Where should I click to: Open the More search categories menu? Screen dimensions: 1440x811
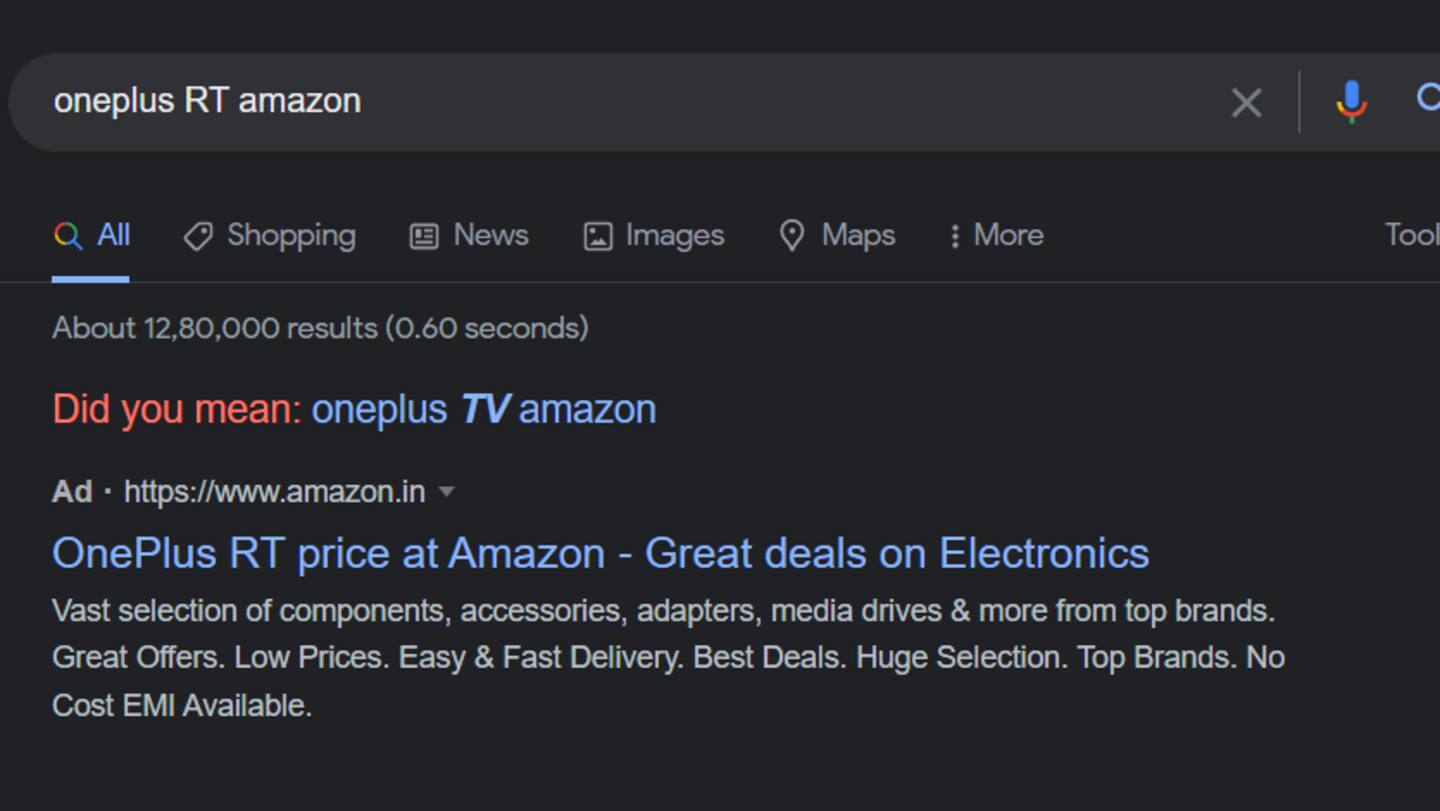click(x=997, y=236)
